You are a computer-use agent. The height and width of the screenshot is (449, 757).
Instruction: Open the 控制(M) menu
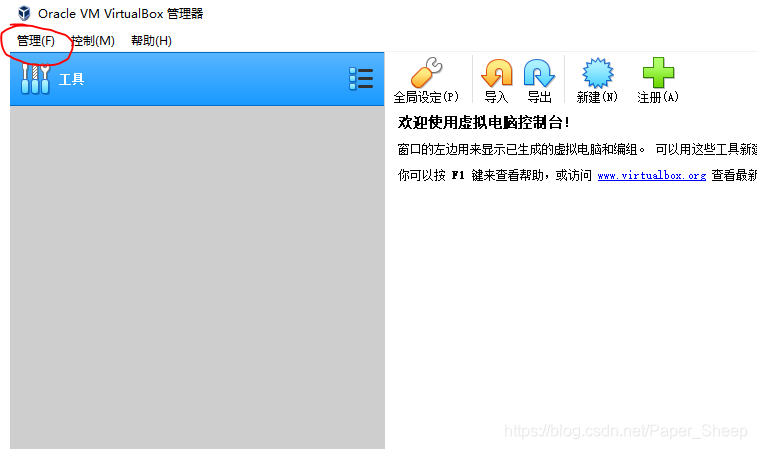pyautogui.click(x=93, y=41)
